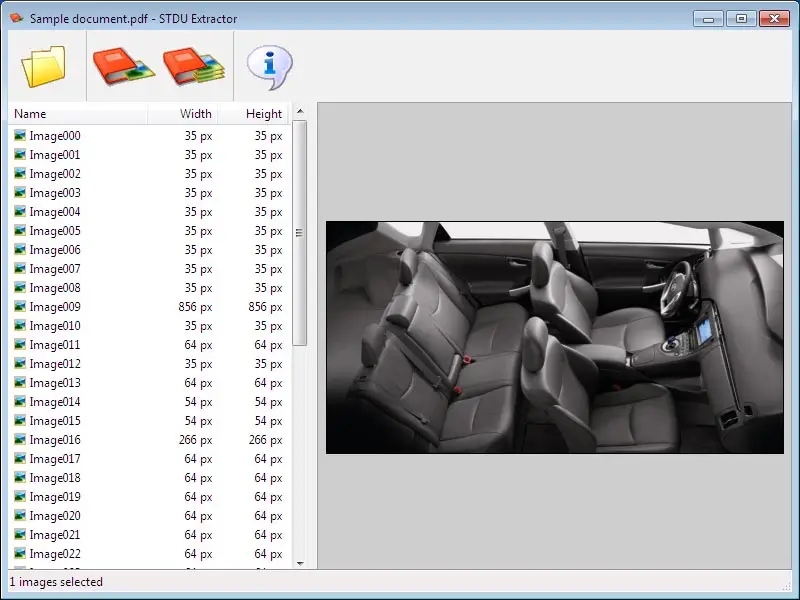Select Image019 in the list
Screen dimensions: 800x600
[149, 497]
